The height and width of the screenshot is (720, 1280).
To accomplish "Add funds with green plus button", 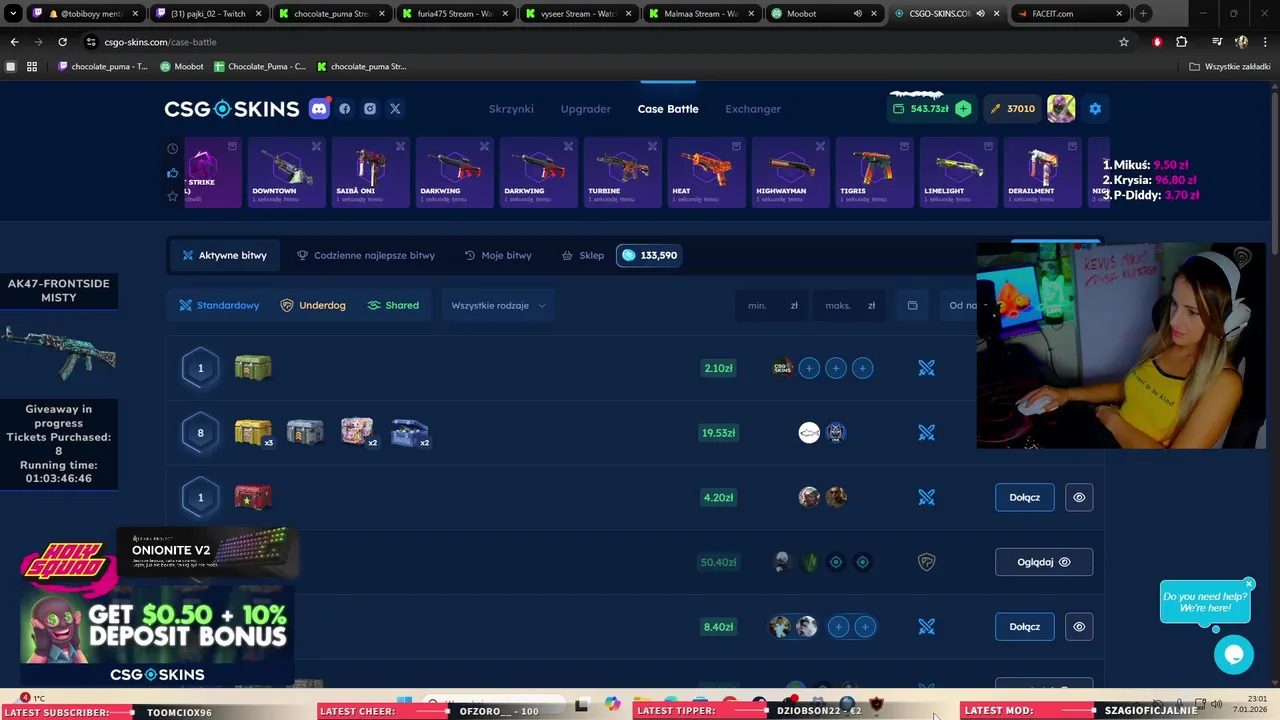I will [963, 109].
